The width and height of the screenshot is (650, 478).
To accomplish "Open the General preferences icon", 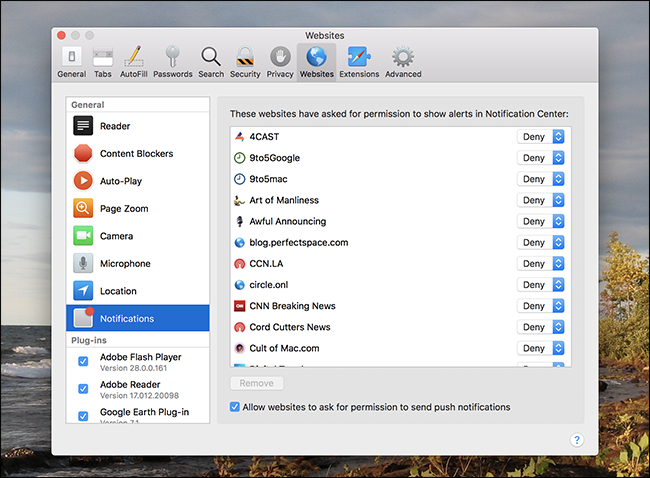I will pos(72,56).
